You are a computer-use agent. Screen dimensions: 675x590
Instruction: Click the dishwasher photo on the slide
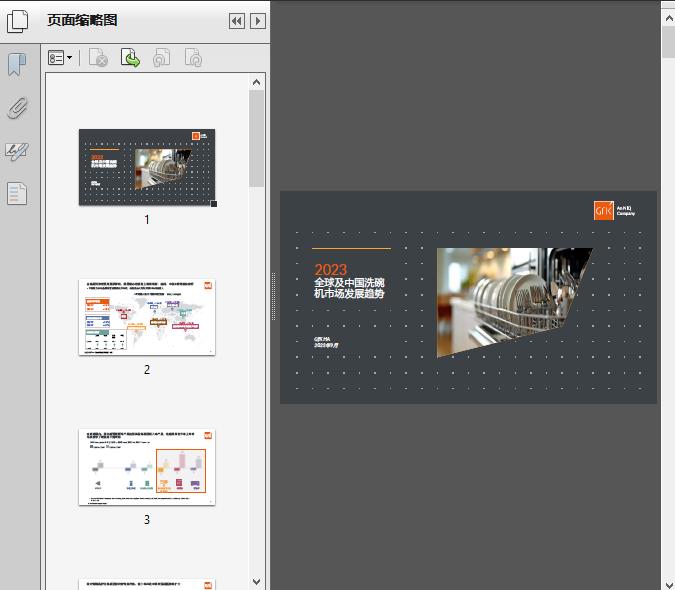click(x=514, y=303)
